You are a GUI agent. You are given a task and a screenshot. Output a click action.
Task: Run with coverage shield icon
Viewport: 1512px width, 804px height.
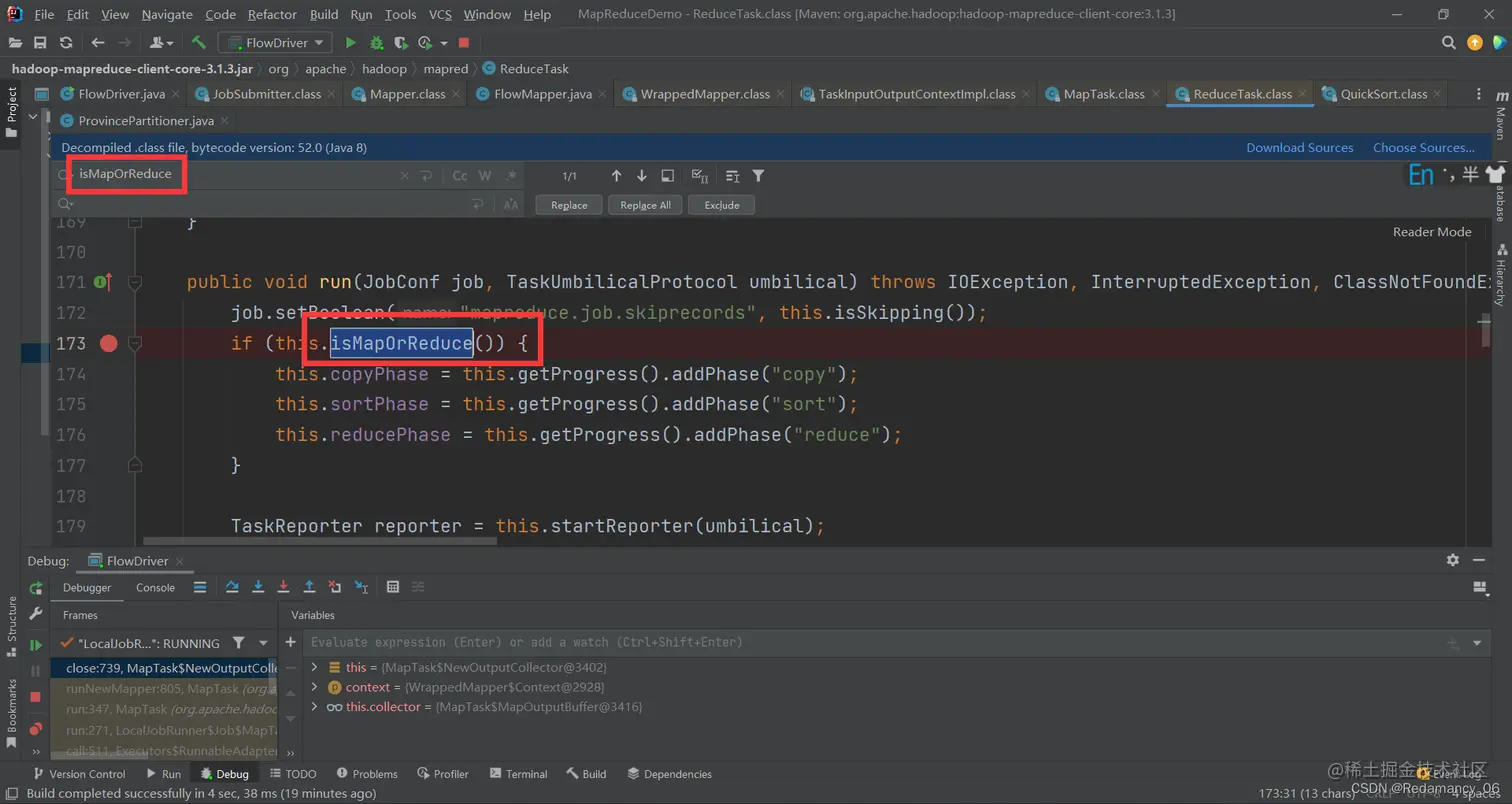click(401, 43)
